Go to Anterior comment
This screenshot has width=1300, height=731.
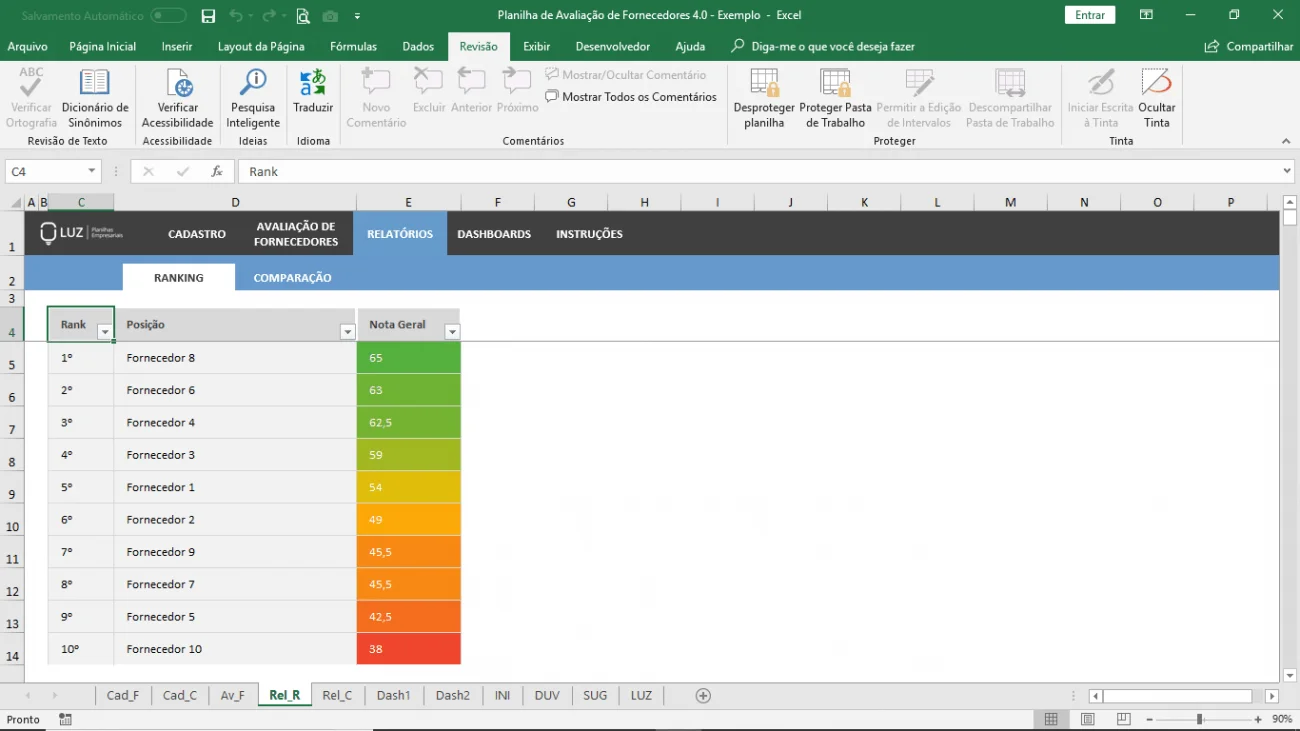click(x=471, y=90)
